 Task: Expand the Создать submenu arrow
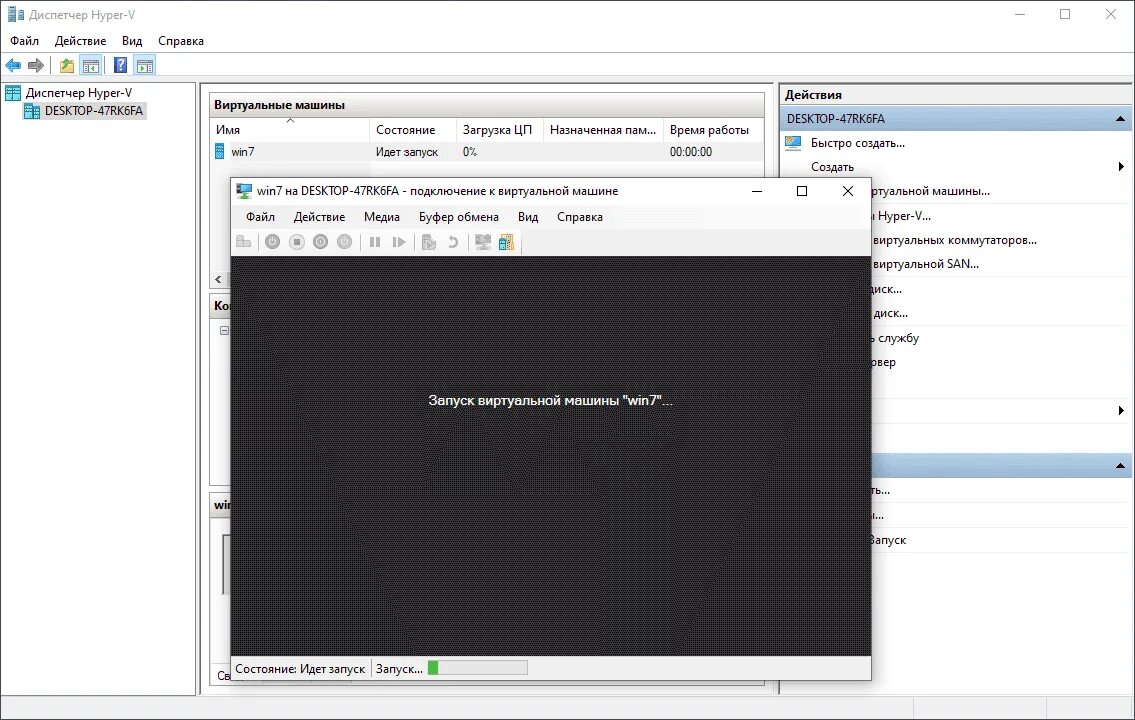click(1121, 166)
